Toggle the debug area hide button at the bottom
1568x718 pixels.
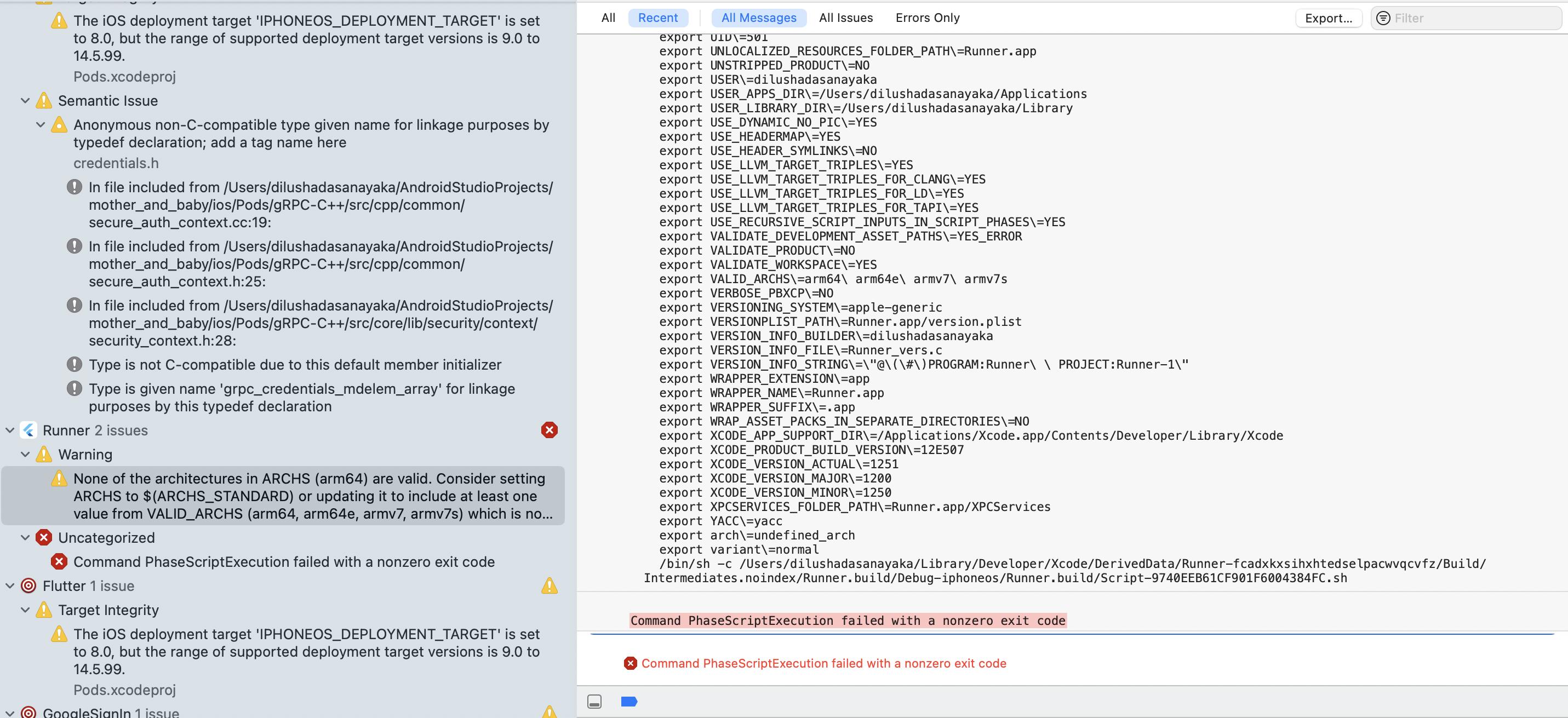(594, 702)
